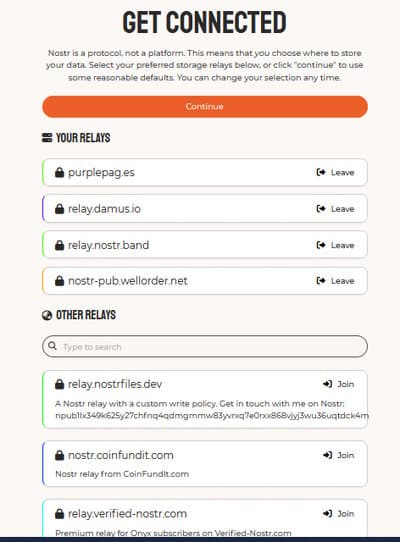Leave the nostr-pub.wellorder.net relay
Screen dimensions: 400x542
[335, 281]
